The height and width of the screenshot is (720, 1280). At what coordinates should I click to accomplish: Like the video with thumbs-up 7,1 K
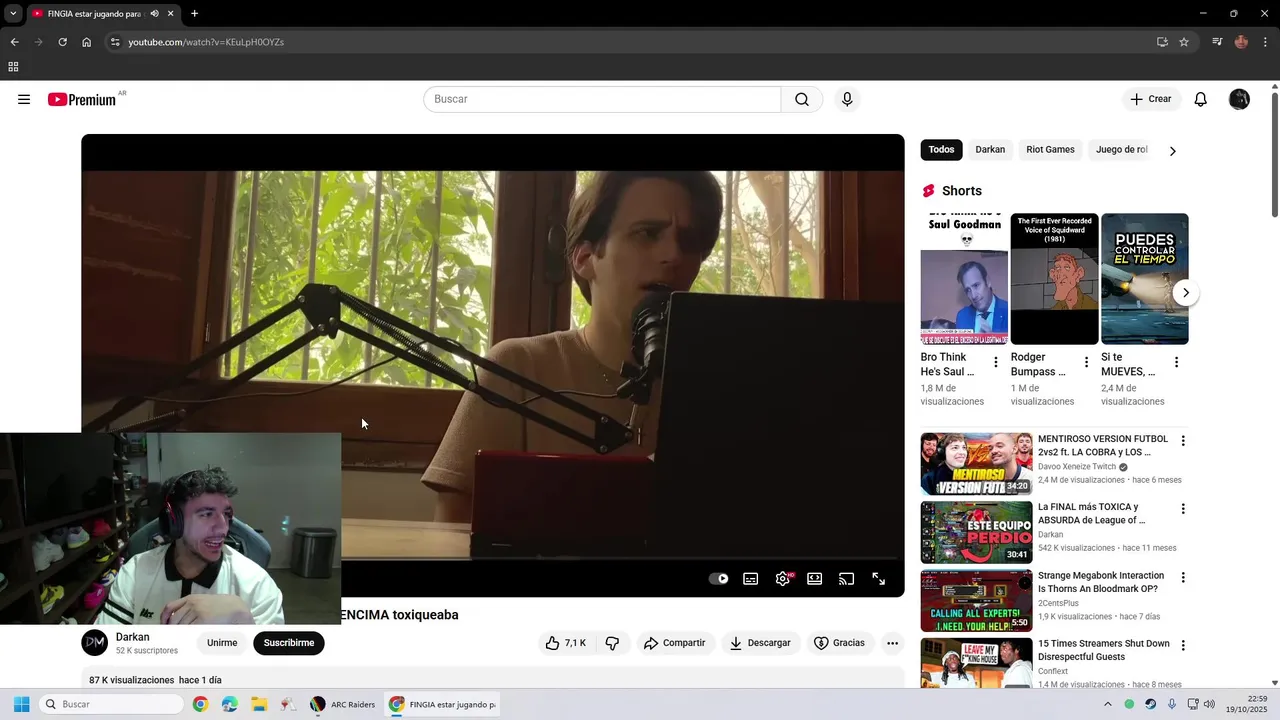point(565,643)
